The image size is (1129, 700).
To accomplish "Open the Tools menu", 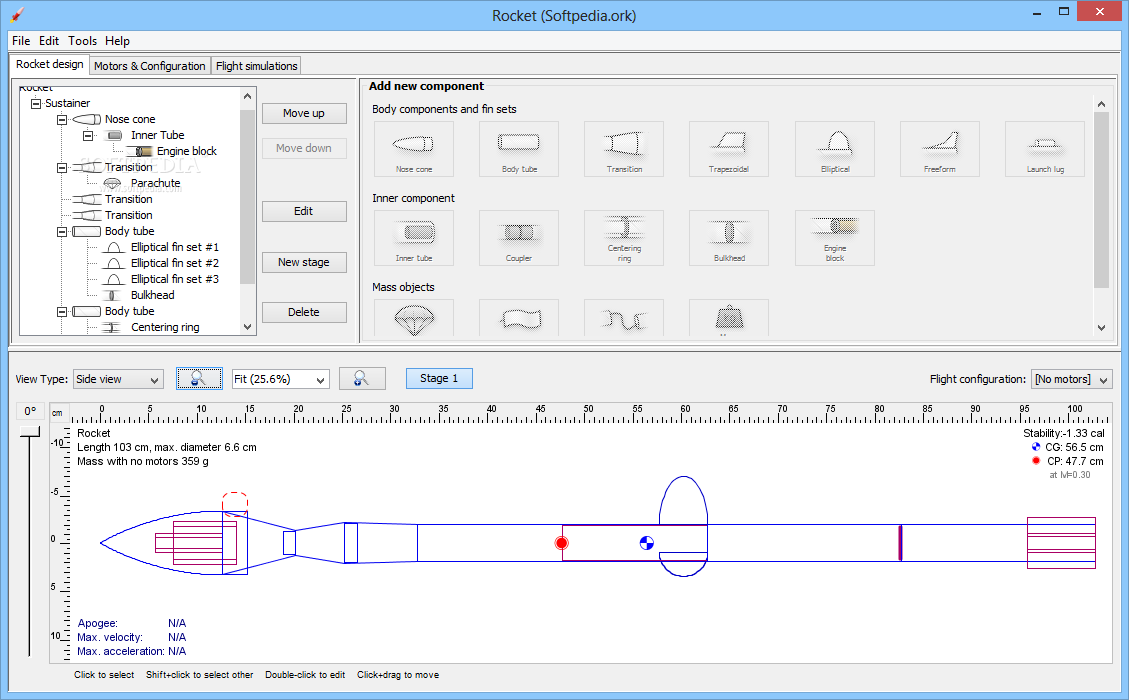I will click(x=83, y=41).
